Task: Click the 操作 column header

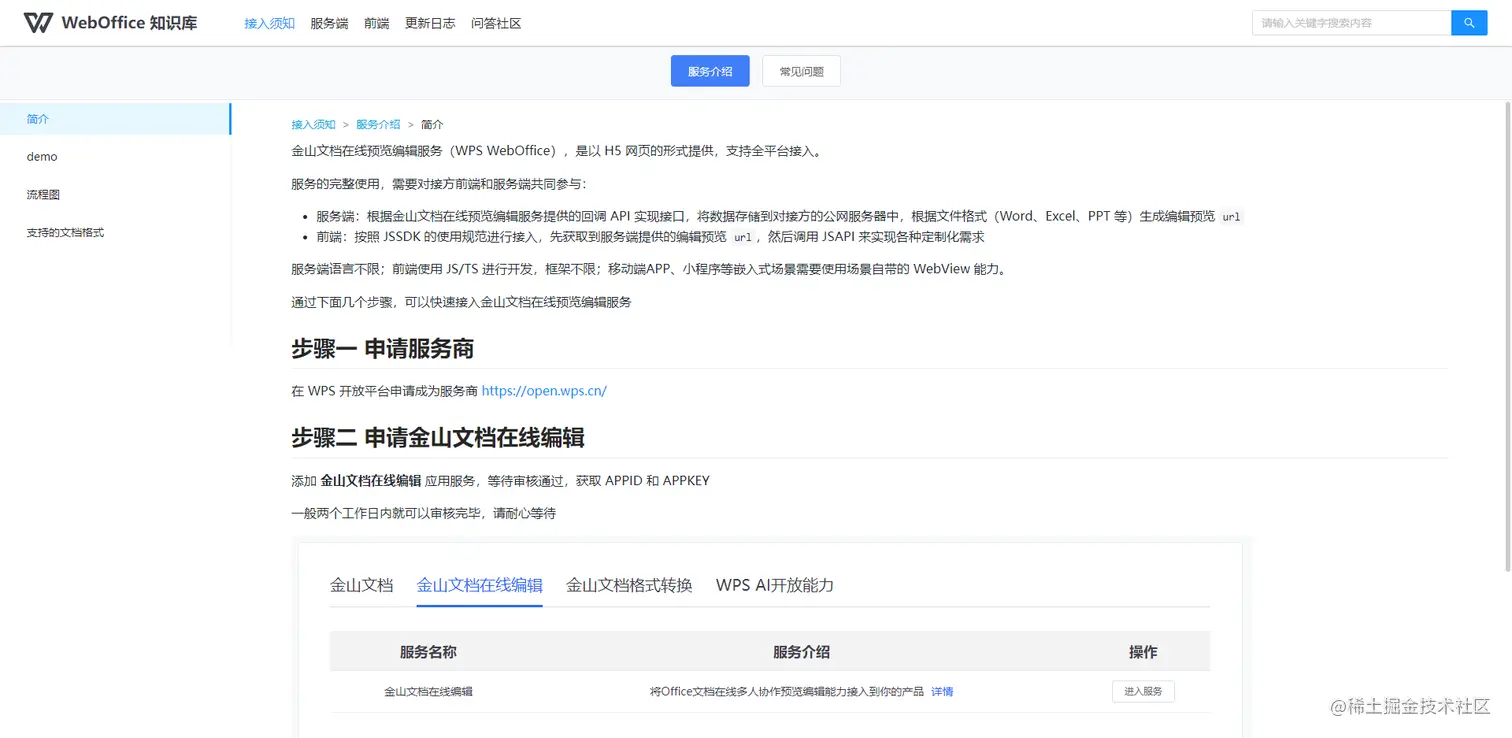Action: 1143,652
